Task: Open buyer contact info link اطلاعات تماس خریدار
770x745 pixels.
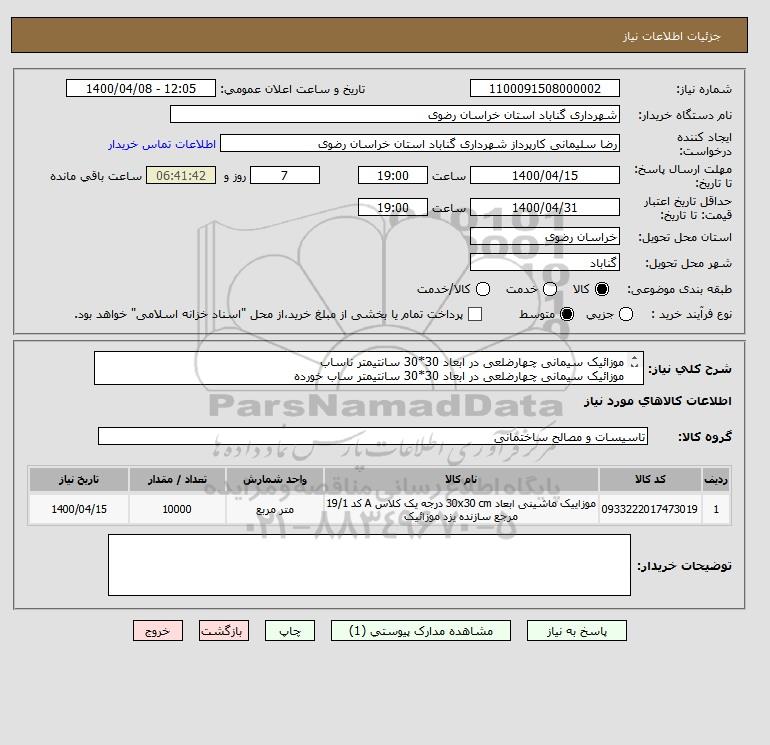Action: coord(162,144)
